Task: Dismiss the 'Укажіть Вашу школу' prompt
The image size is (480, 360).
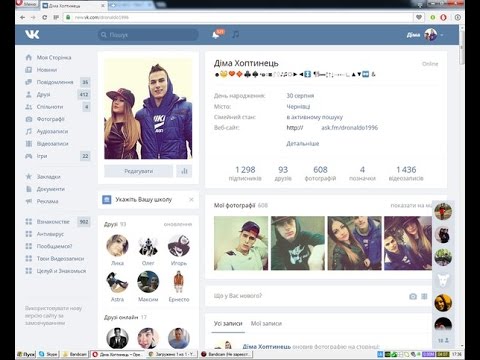Action: tap(191, 199)
